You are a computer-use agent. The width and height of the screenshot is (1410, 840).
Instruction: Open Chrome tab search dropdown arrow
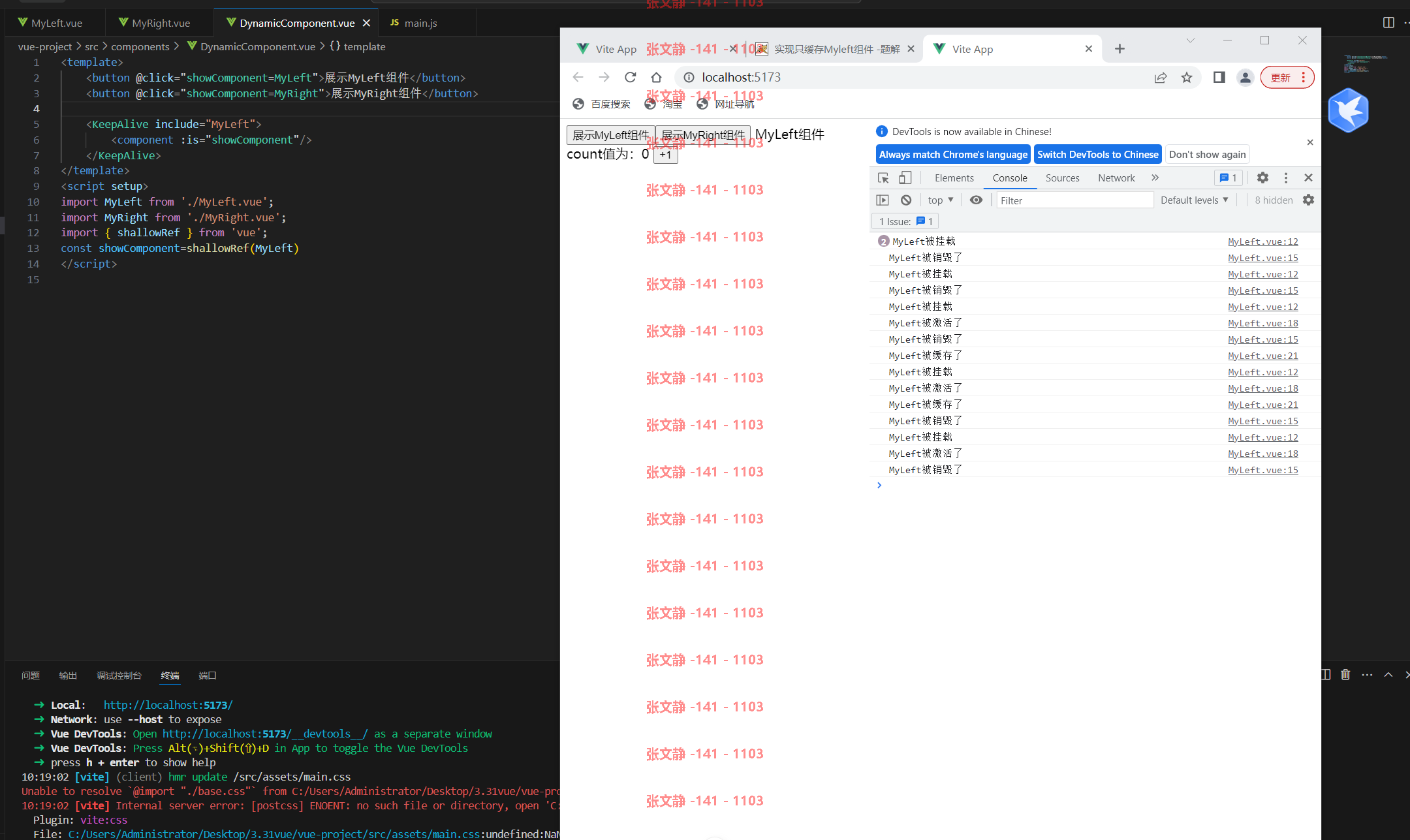pos(1191,40)
